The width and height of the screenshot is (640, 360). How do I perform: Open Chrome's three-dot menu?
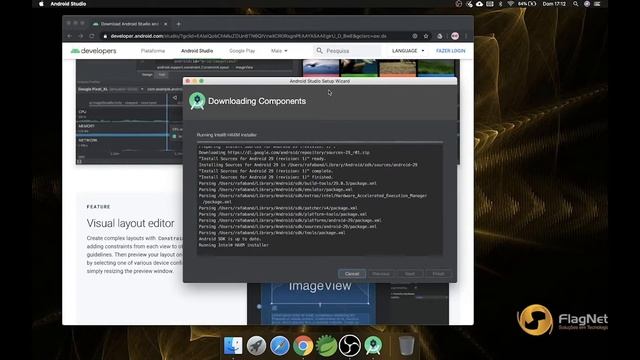pyautogui.click(x=466, y=36)
